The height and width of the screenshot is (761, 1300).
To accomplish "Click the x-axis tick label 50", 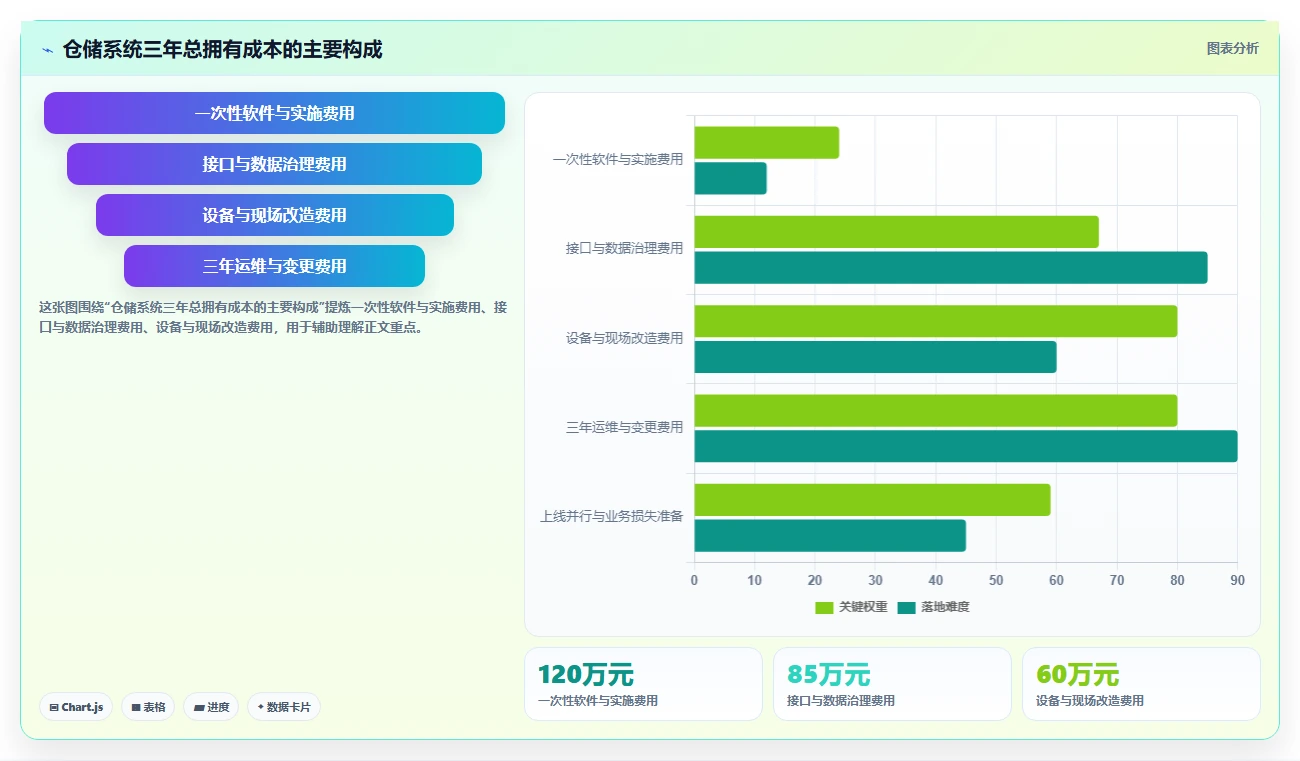I will pos(996,580).
